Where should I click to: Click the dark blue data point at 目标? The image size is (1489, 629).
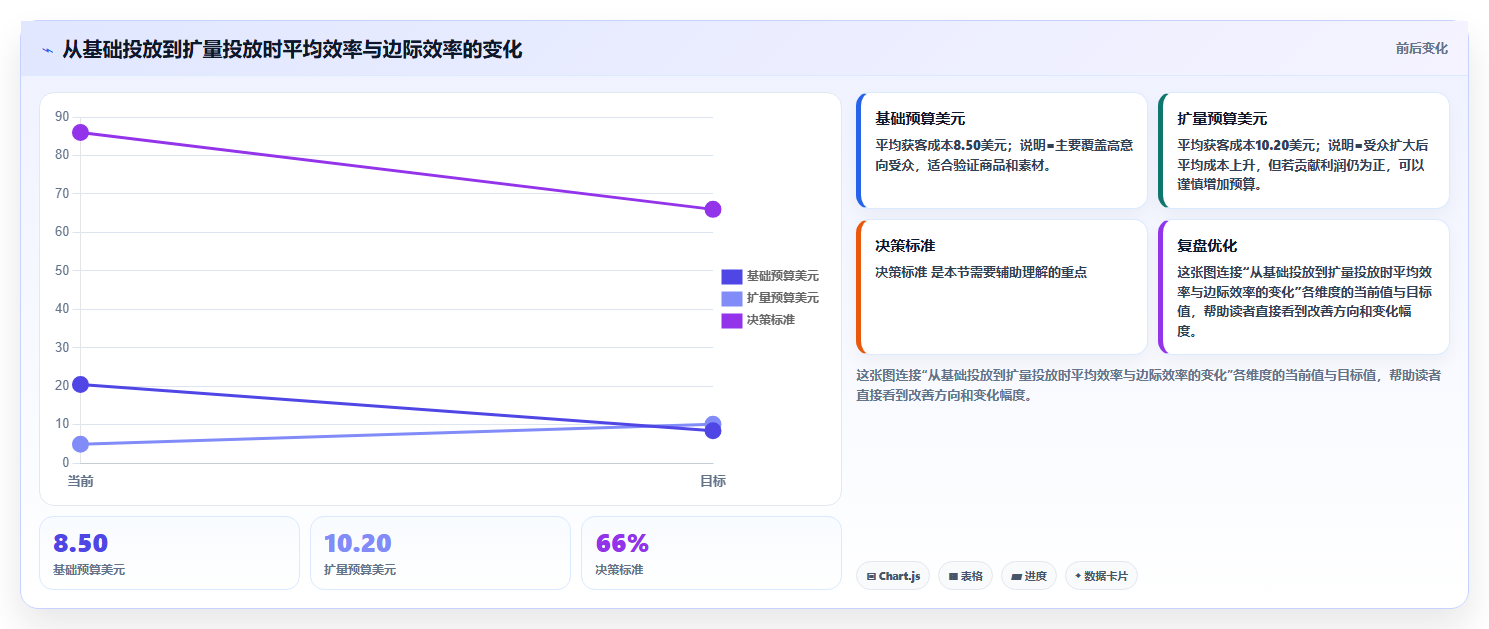click(713, 431)
